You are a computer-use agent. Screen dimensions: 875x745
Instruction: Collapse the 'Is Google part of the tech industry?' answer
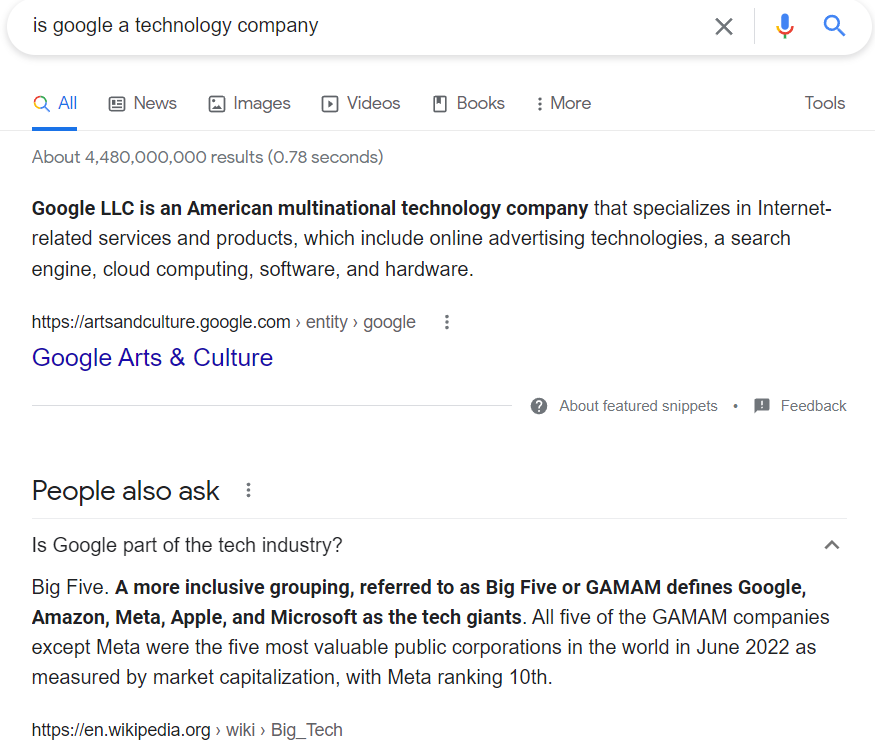click(x=831, y=545)
